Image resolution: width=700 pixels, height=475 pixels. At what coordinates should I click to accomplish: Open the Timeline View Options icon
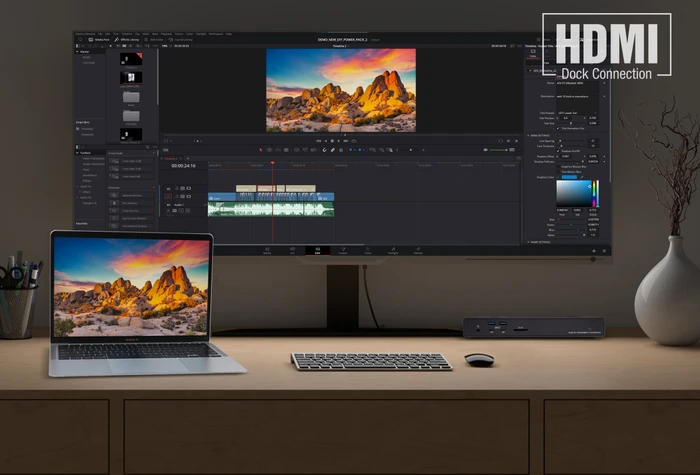(166, 150)
